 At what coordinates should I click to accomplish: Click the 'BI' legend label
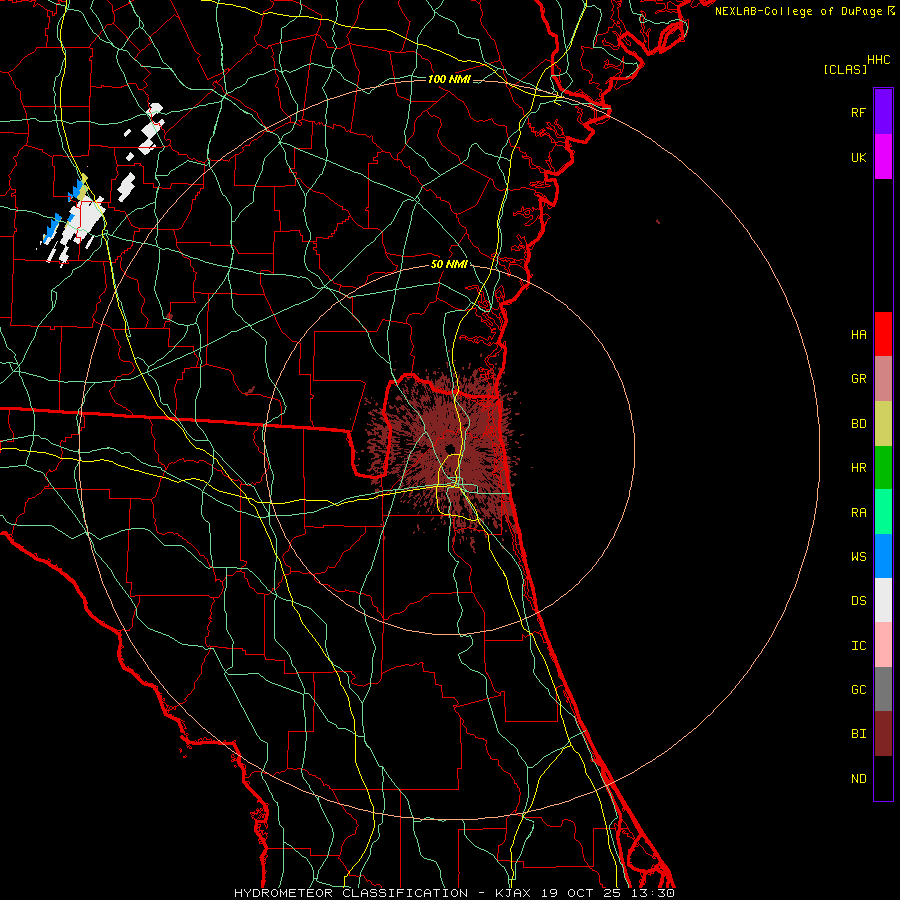[858, 734]
